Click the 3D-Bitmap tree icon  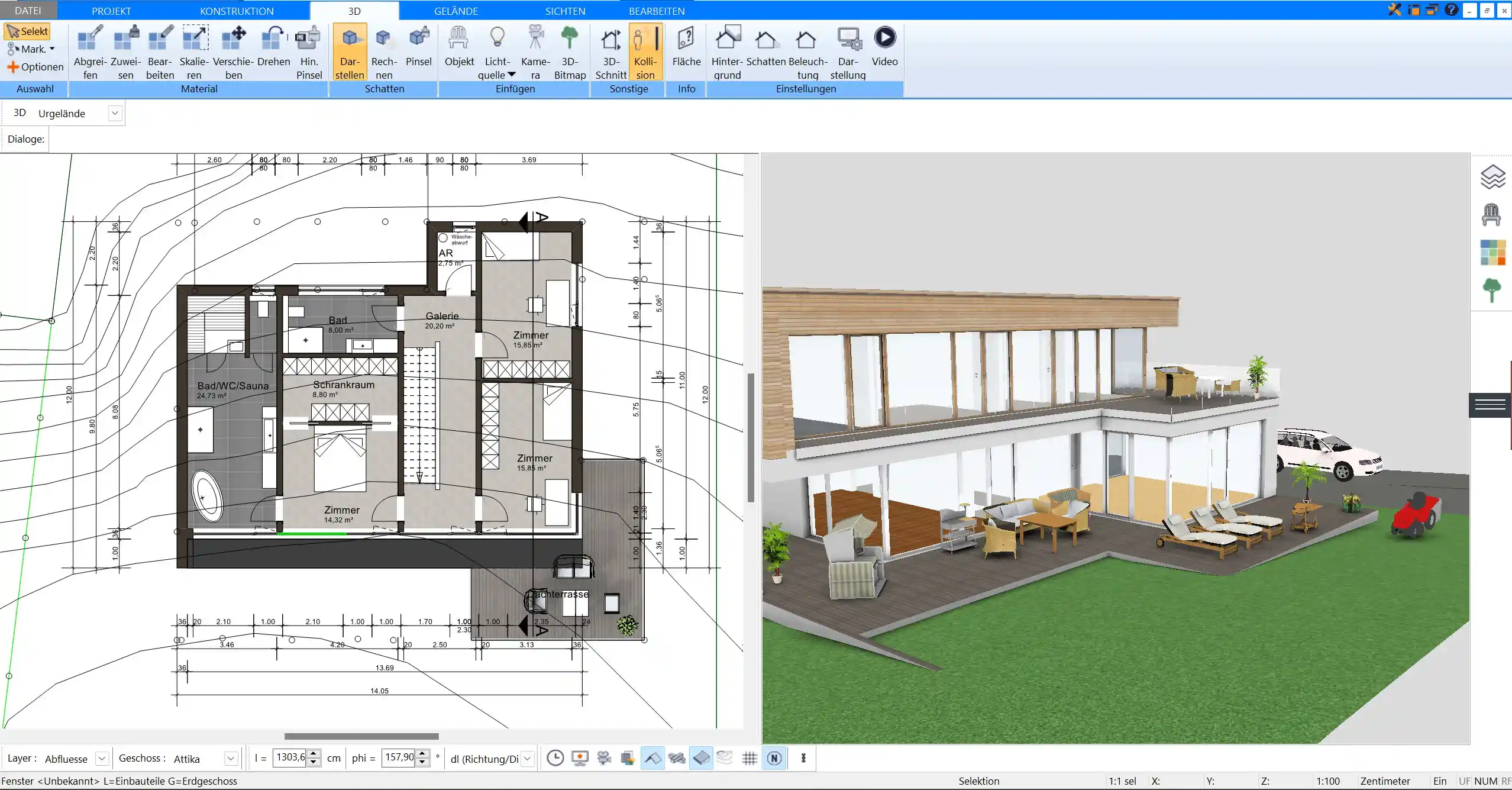click(x=570, y=38)
